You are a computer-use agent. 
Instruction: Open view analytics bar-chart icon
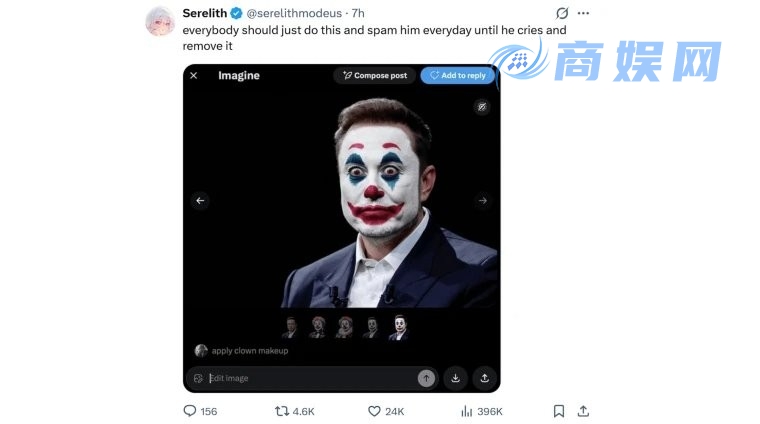pos(466,411)
